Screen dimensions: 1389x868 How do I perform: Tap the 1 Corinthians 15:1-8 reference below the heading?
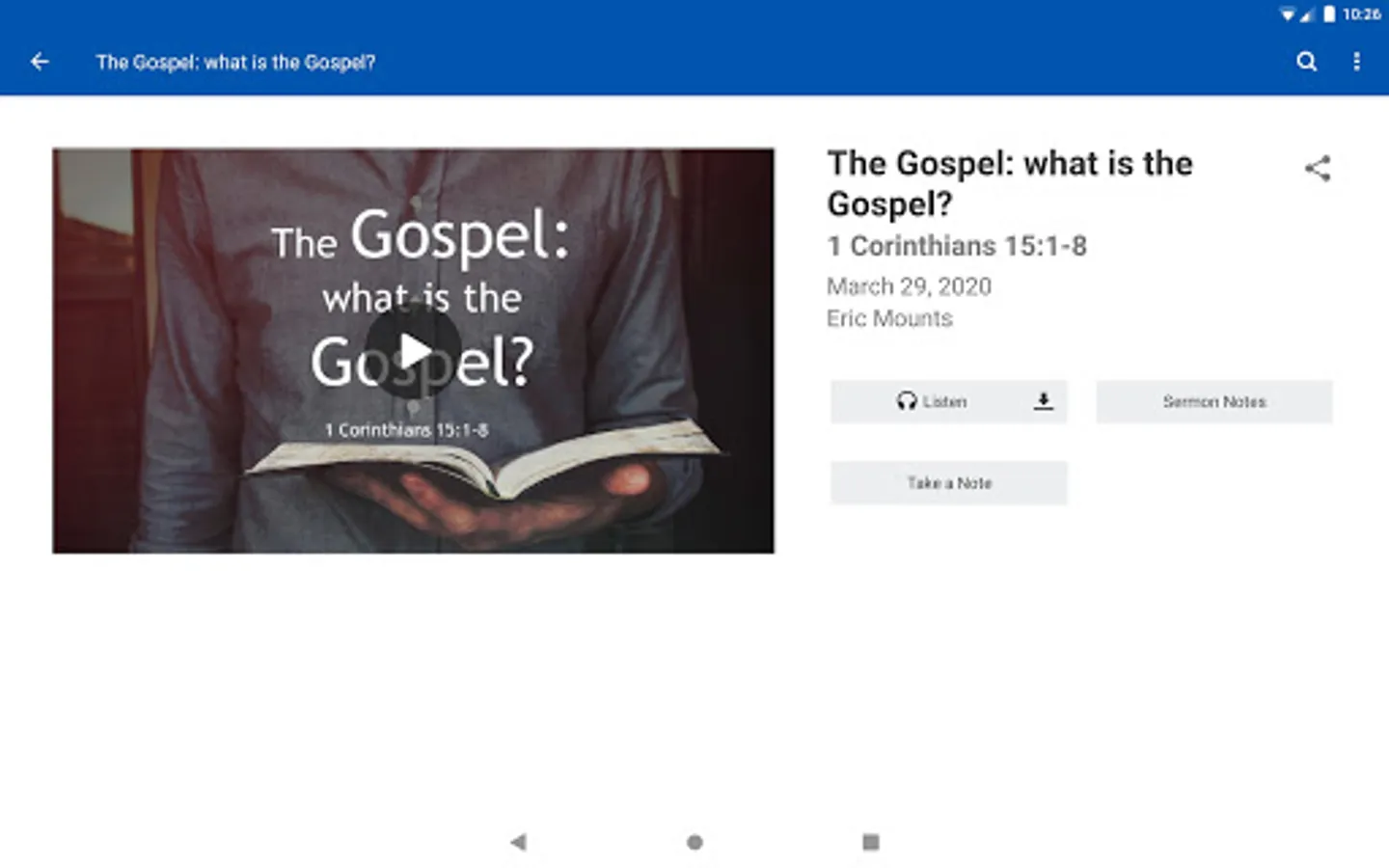pyautogui.click(x=956, y=246)
